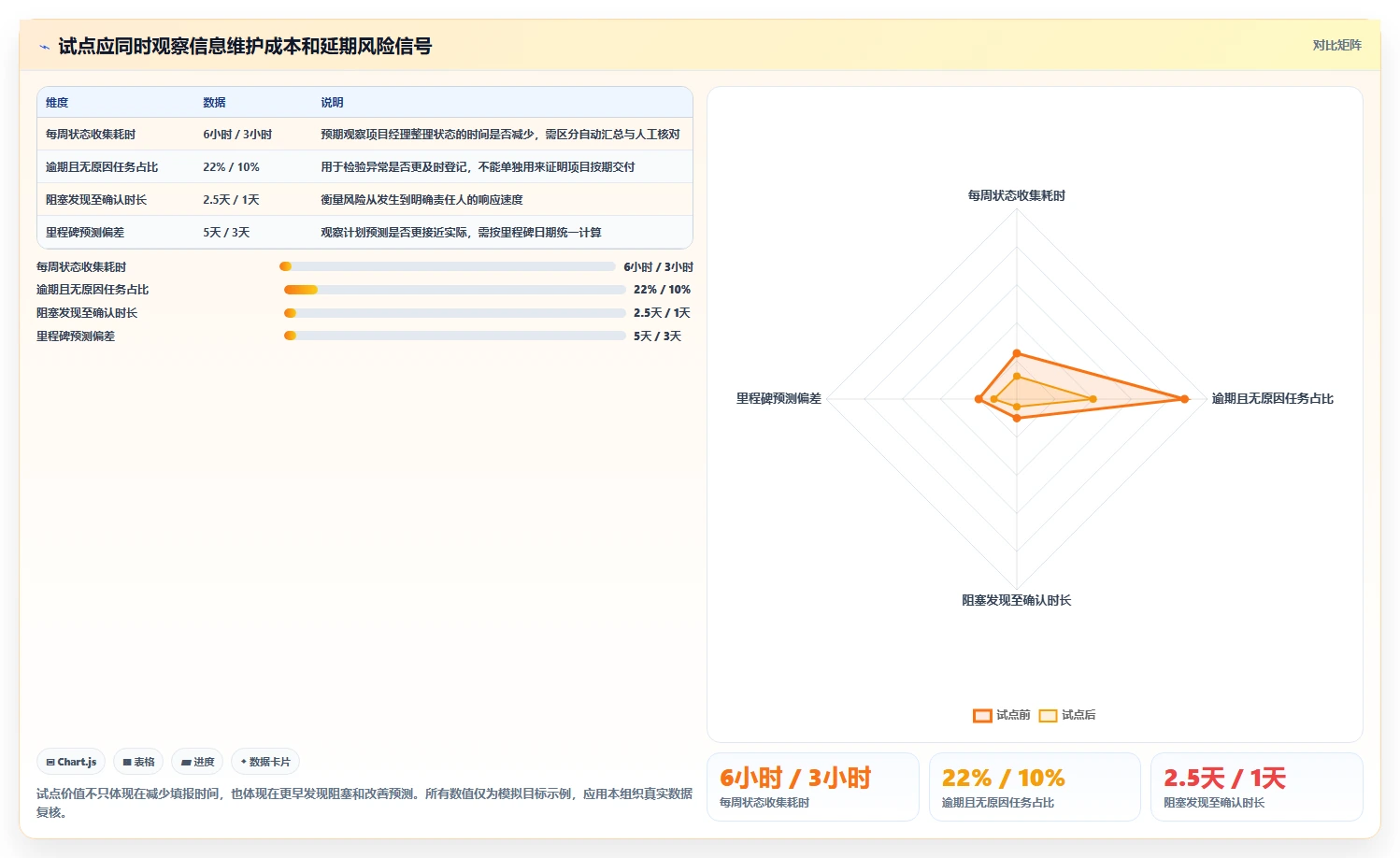Open the 22% / 10% data card
1400x858 pixels.
coord(1035,787)
